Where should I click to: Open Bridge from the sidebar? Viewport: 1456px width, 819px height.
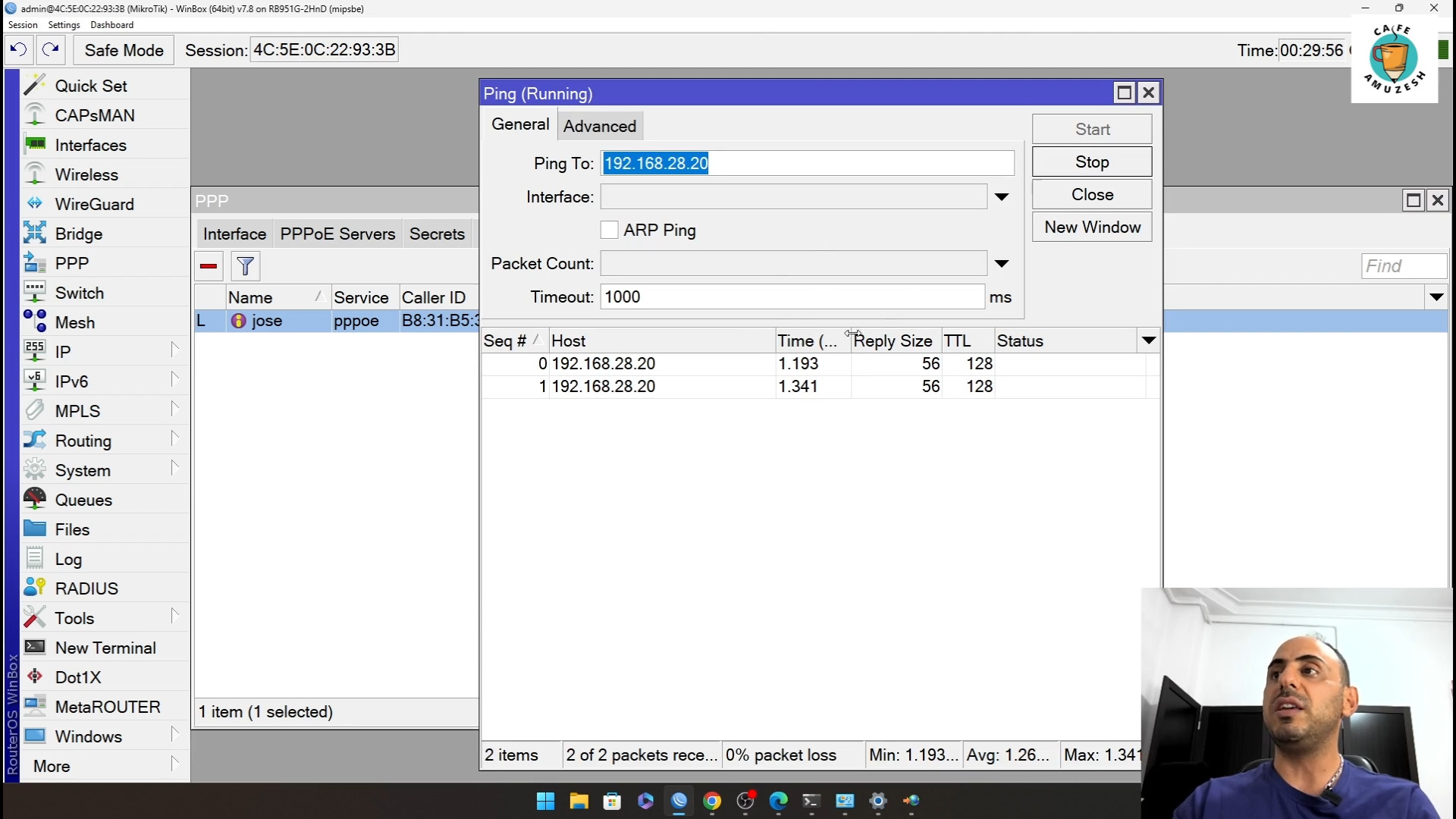(105, 234)
